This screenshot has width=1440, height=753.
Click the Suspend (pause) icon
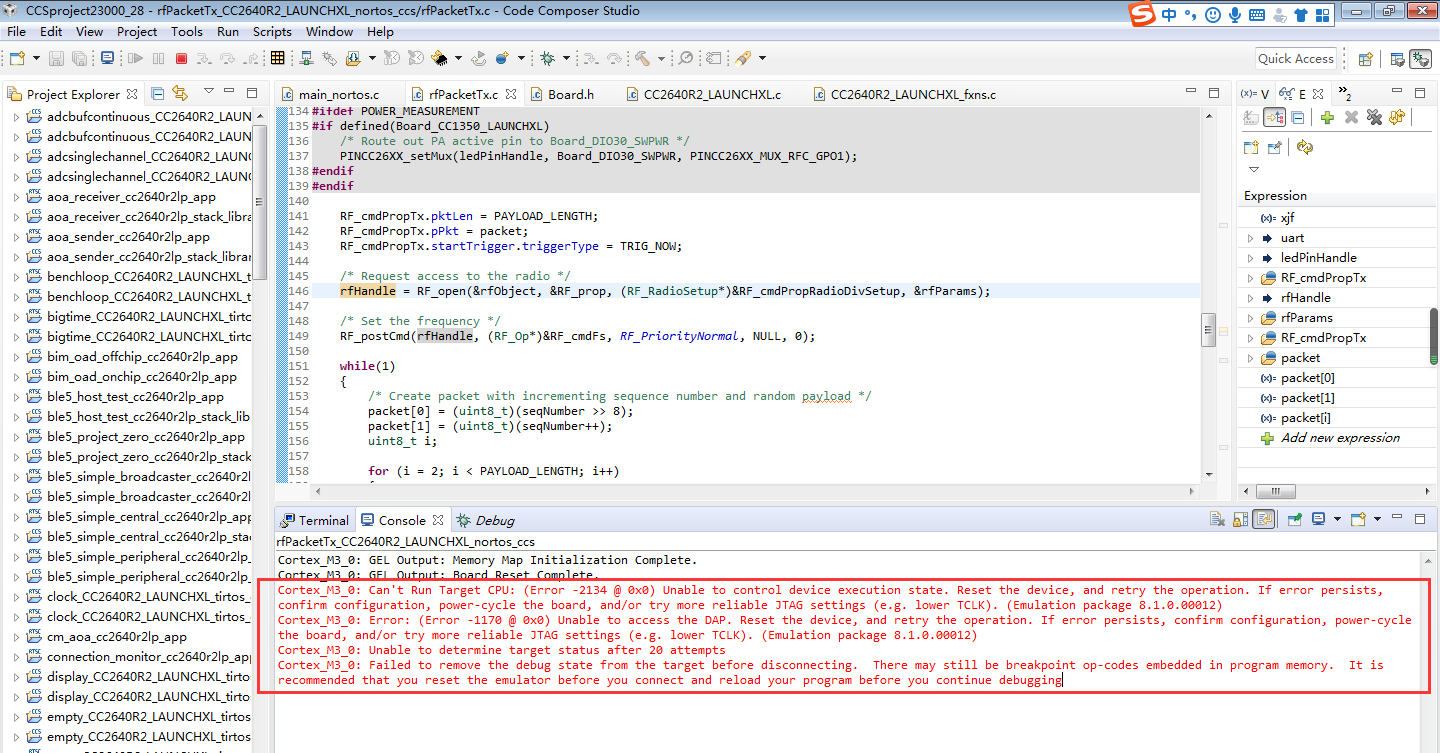tap(158, 59)
